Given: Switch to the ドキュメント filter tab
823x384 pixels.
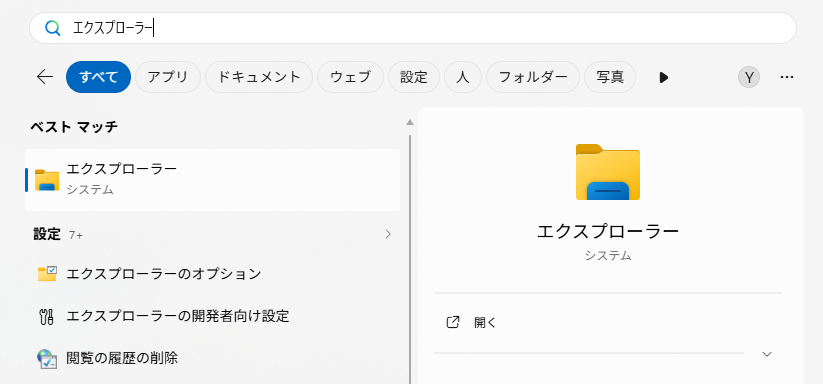Looking at the screenshot, I should tap(259, 77).
